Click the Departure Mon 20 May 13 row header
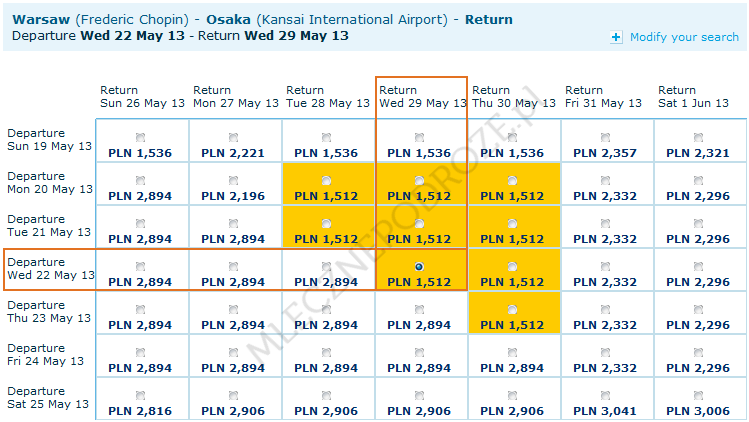 click(50, 183)
